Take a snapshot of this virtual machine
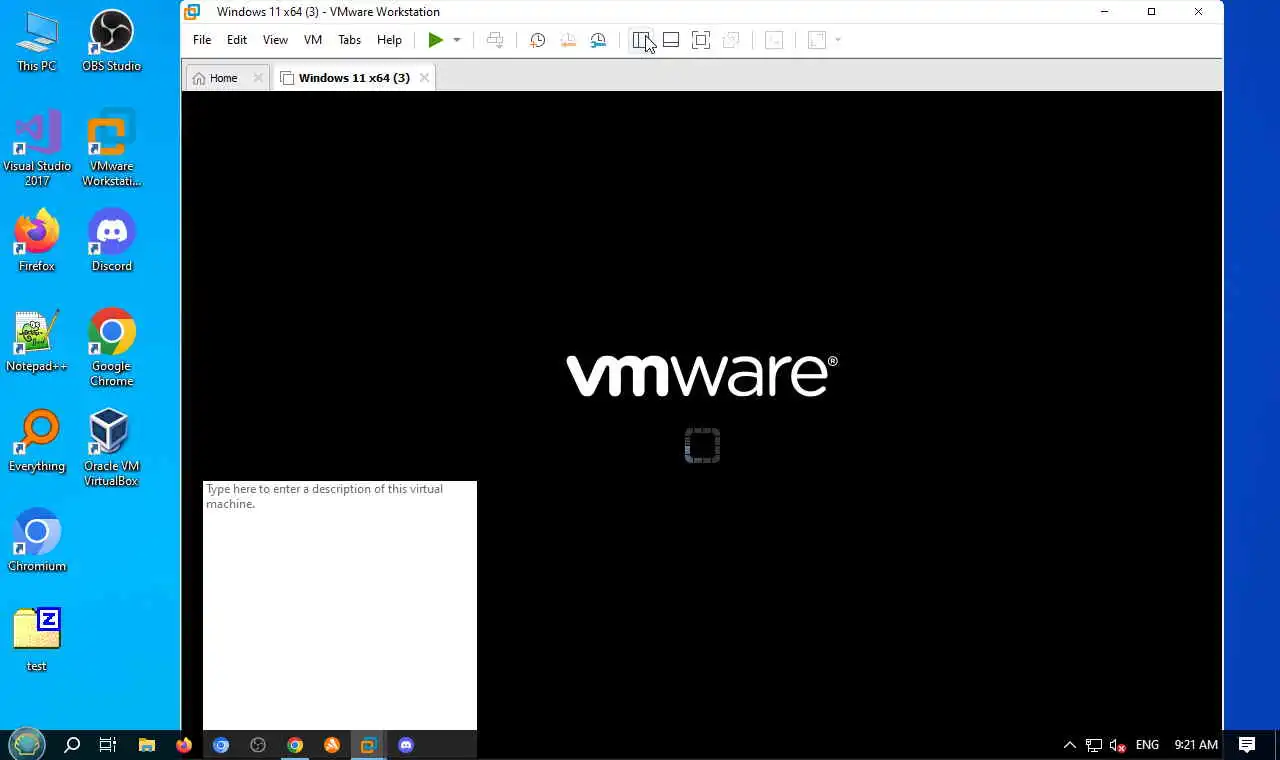Viewport: 1280px width, 760px height. [537, 40]
